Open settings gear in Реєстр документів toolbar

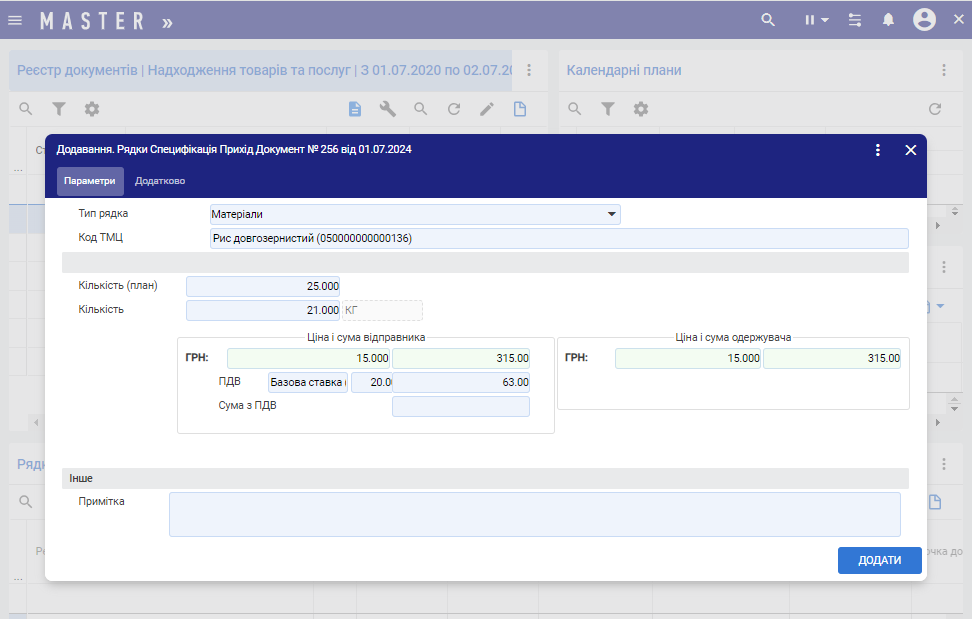[x=92, y=109]
